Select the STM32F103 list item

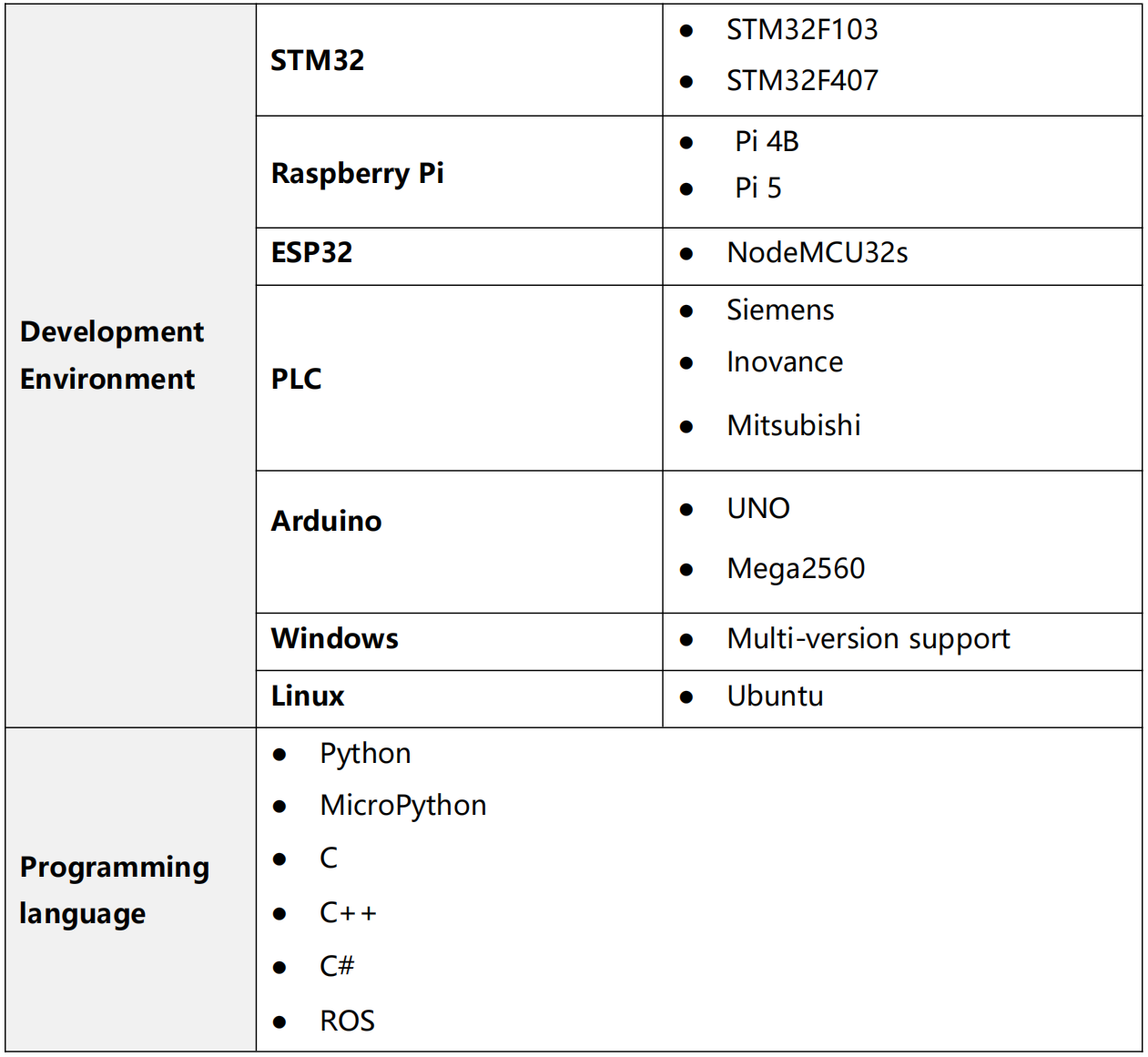801,30
